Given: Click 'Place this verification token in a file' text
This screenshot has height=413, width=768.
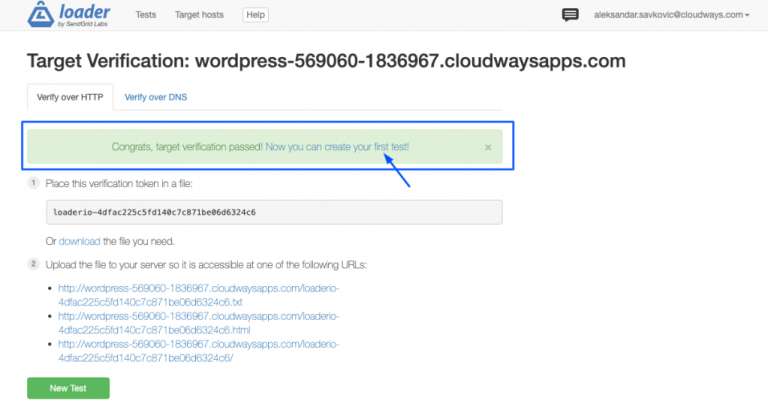Looking at the screenshot, I should click(119, 183).
